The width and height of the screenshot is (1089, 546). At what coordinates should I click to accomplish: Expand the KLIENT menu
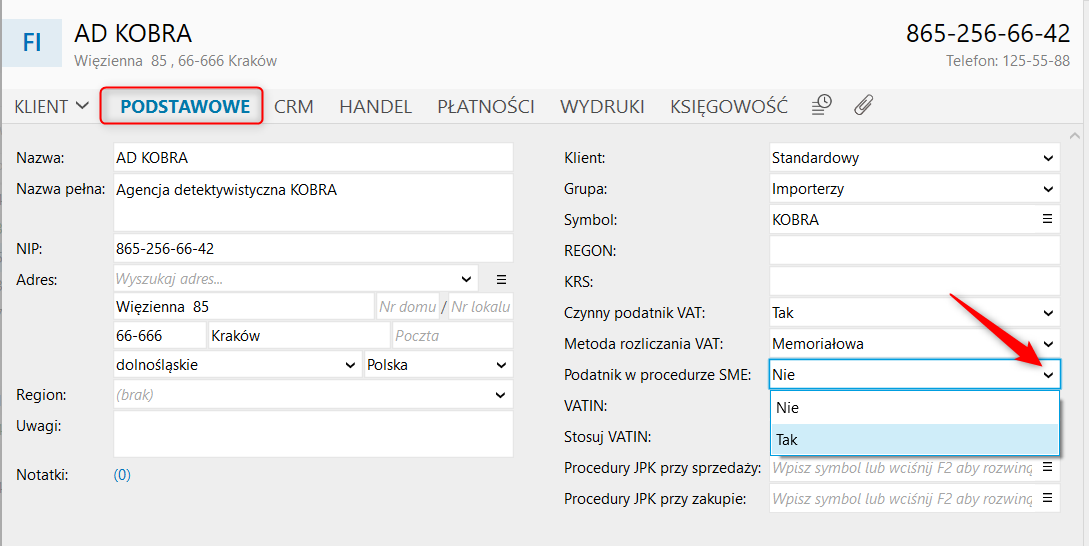coord(51,106)
